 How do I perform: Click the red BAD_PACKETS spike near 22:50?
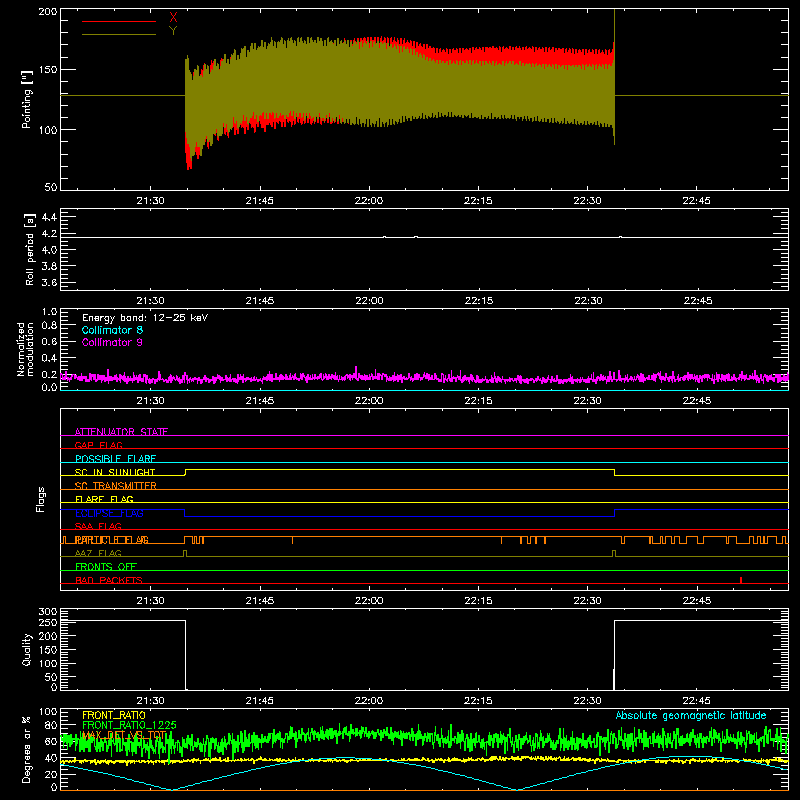click(741, 580)
